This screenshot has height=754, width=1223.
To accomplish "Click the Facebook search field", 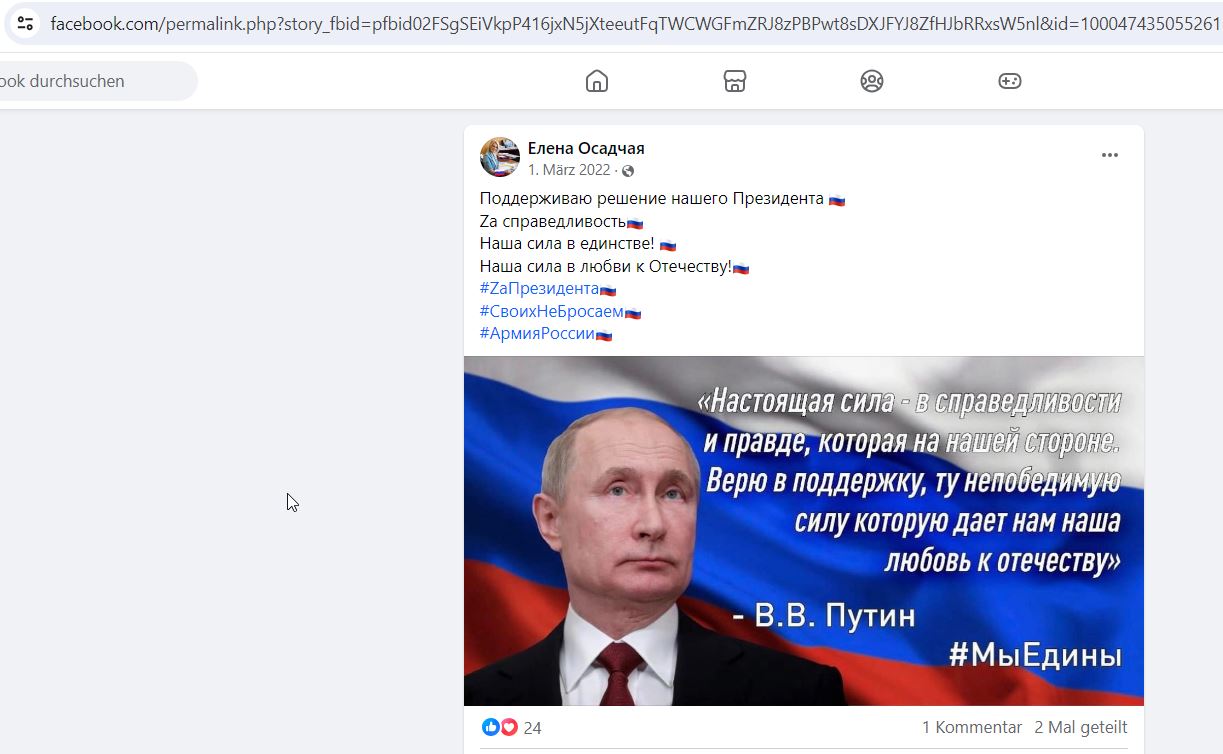I will click(x=94, y=81).
